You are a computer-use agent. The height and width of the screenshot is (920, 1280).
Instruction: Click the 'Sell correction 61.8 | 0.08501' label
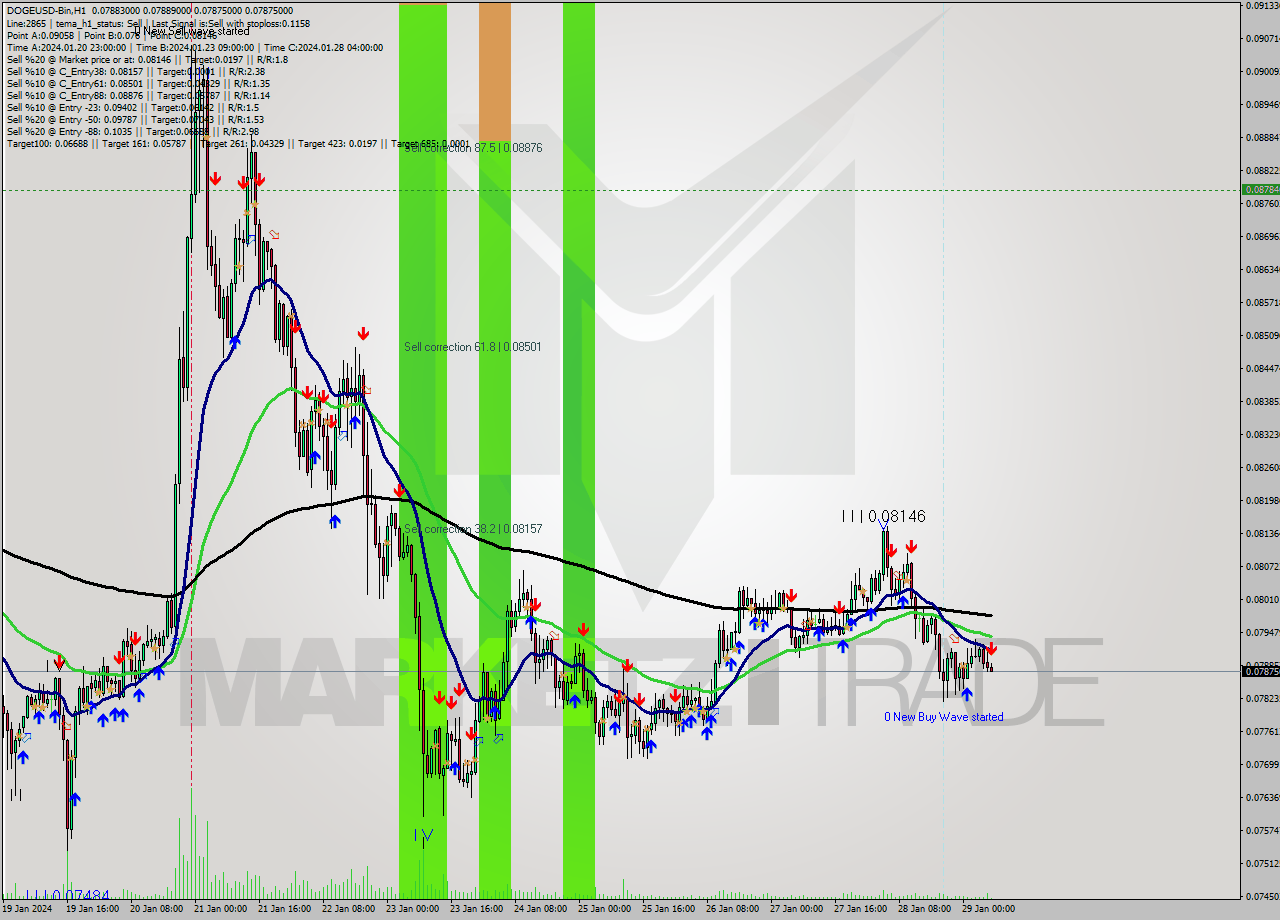pos(473,347)
